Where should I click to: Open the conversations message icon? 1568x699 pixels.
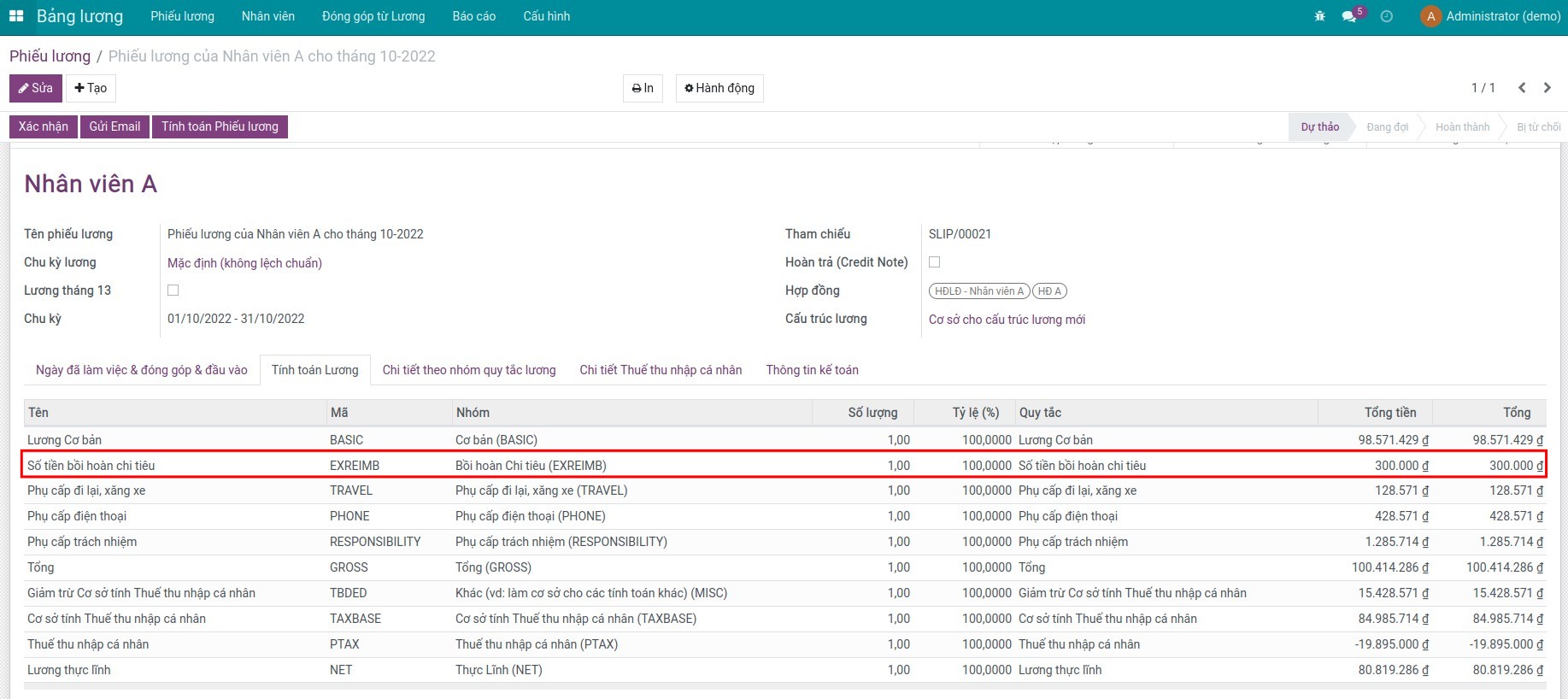[1348, 16]
